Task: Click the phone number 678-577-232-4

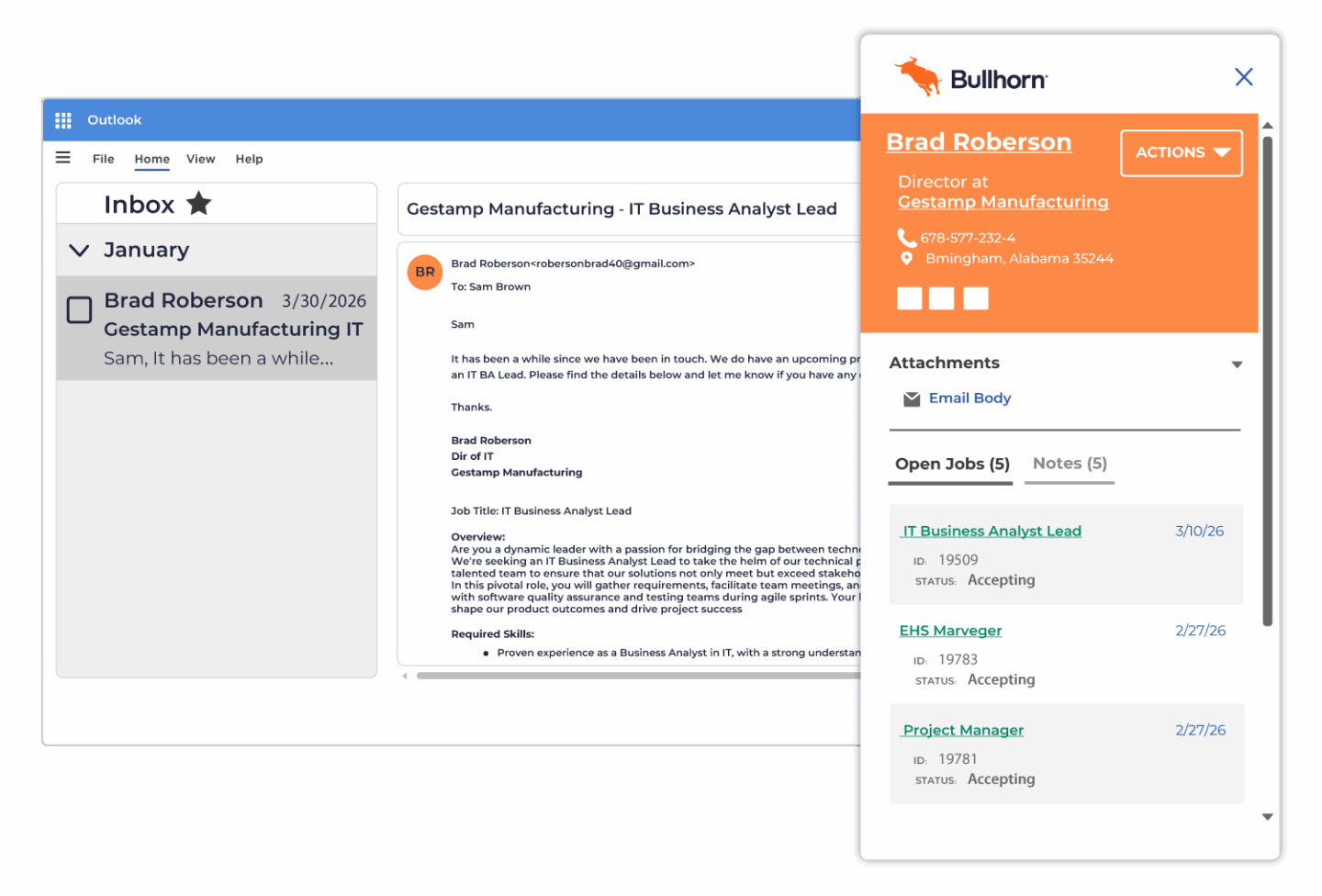Action: coord(969,239)
